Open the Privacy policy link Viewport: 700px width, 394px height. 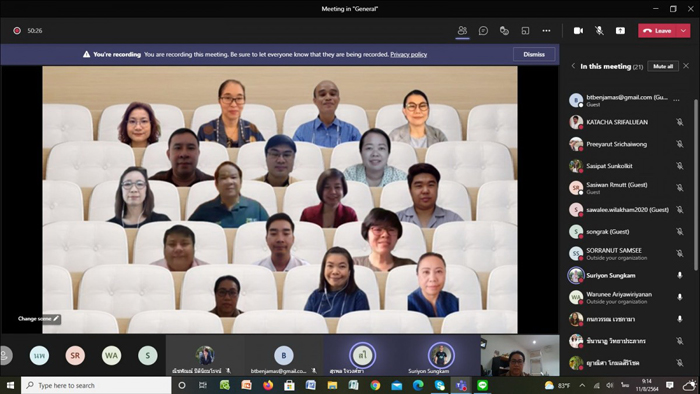[x=408, y=54]
